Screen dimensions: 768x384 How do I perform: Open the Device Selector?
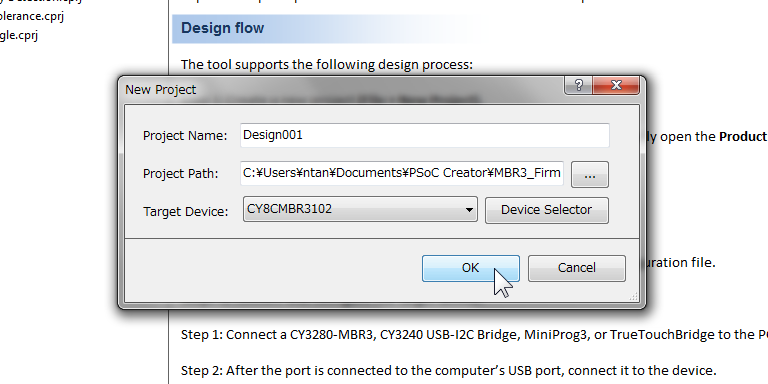pyautogui.click(x=547, y=210)
